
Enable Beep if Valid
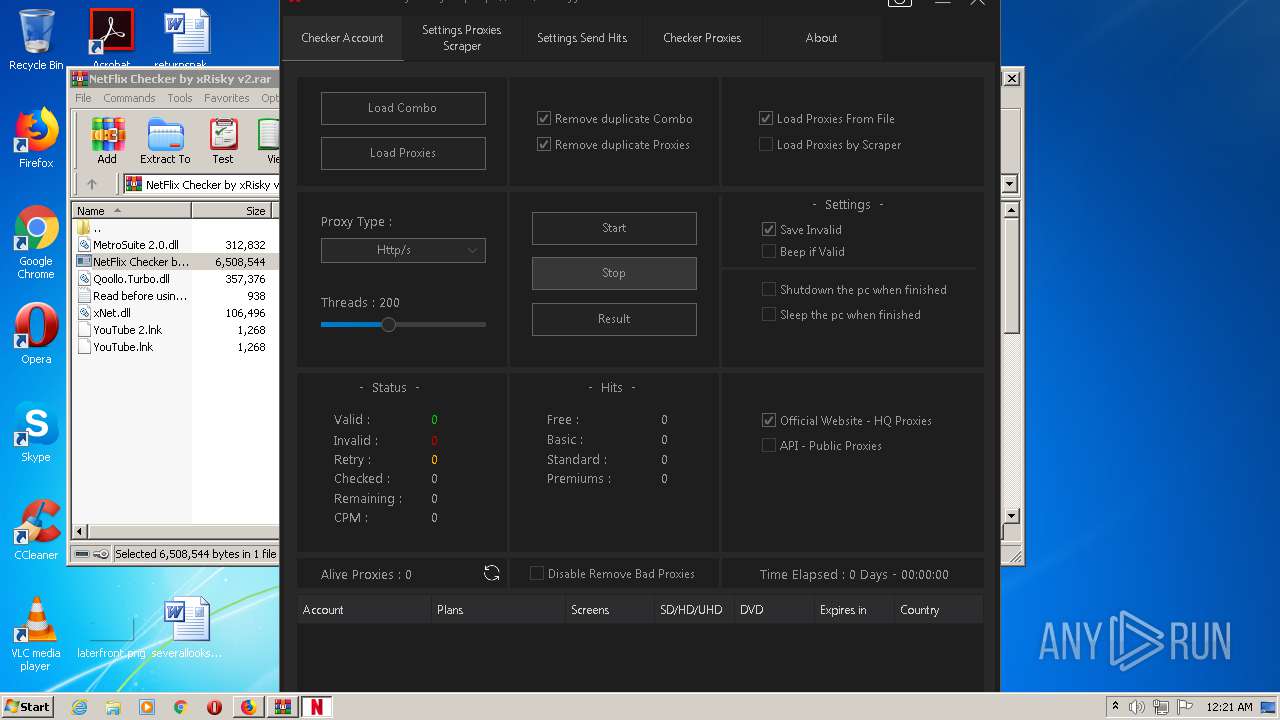coord(769,251)
